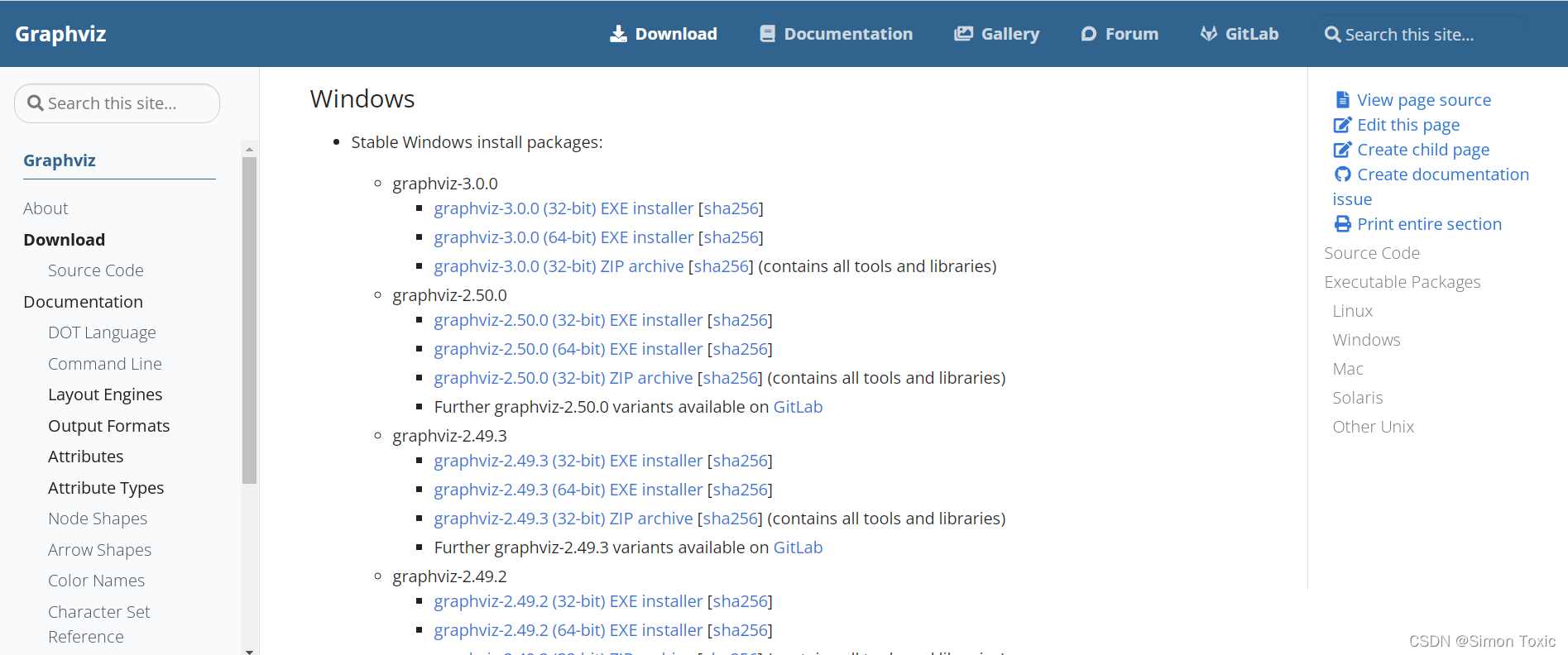The height and width of the screenshot is (655, 1568).
Task: Jump to Executable Packages in table of contents
Action: (x=1403, y=282)
